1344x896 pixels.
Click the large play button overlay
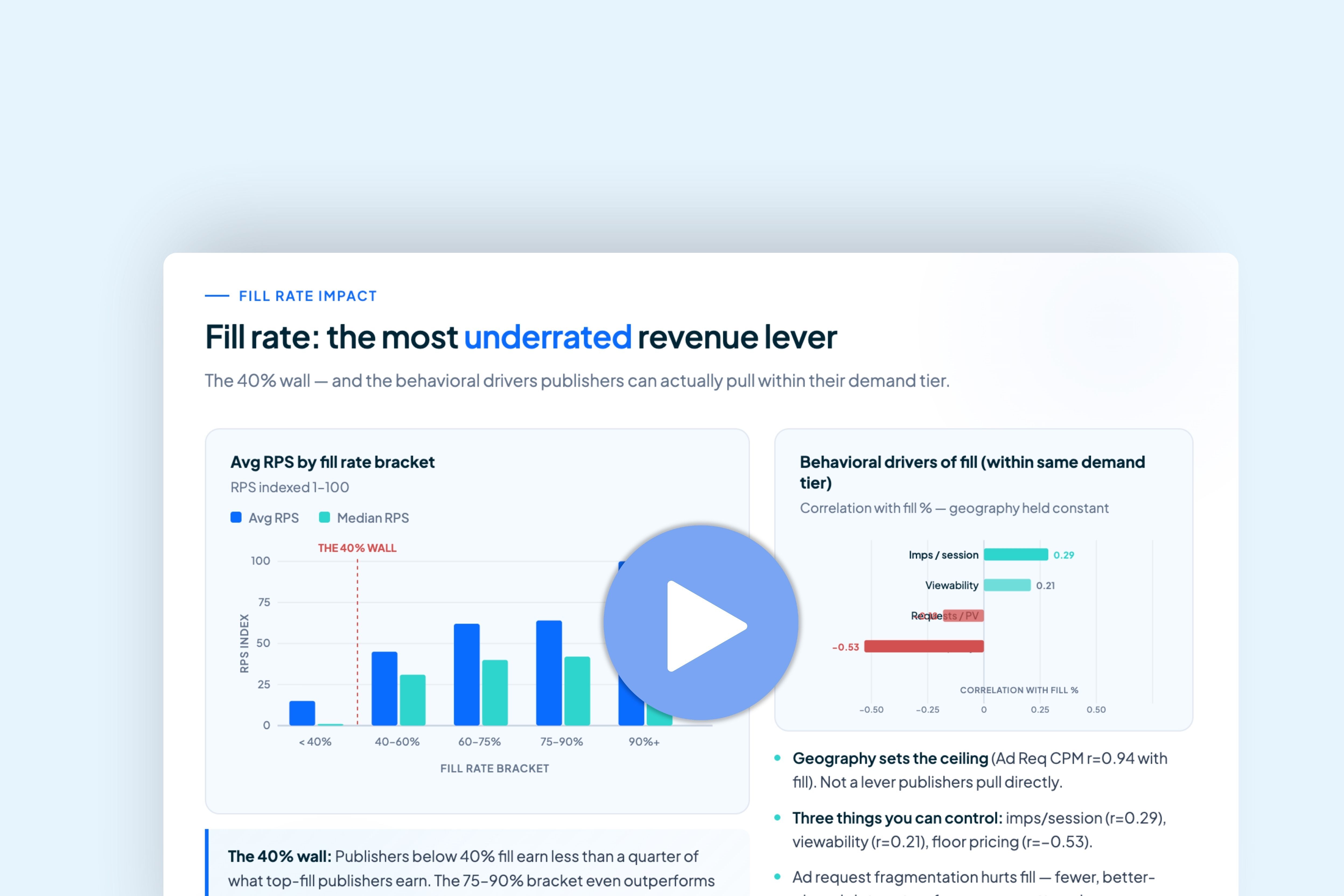(x=701, y=622)
